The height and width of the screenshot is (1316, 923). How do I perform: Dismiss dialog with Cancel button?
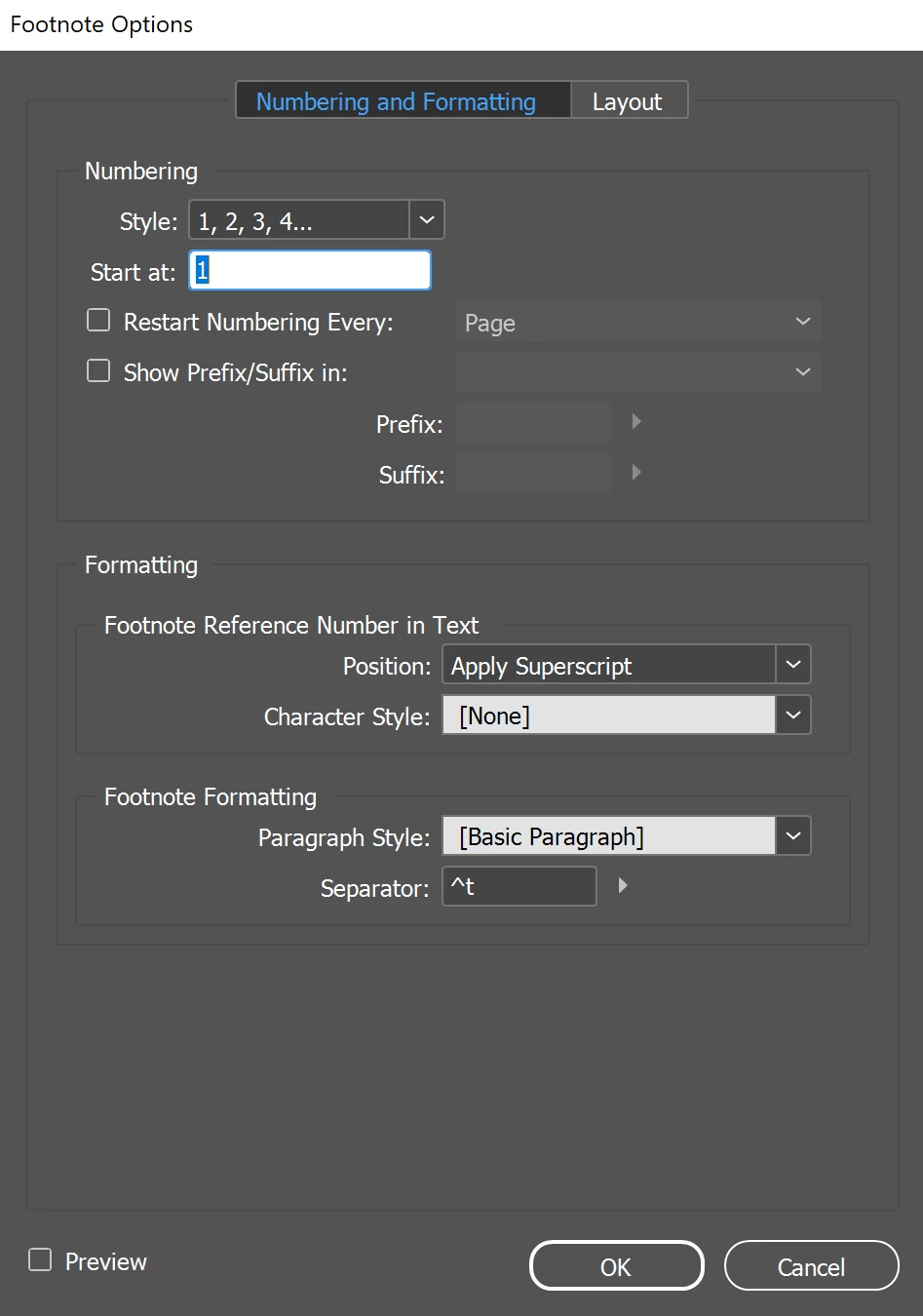point(811,1266)
